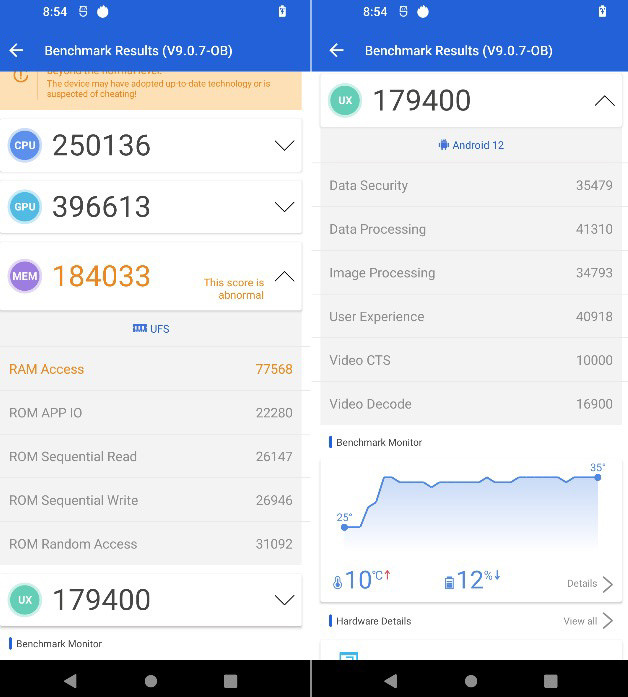Tap the battery drop icon beside 12%
The height and width of the screenshot is (697, 628).
(x=449, y=582)
